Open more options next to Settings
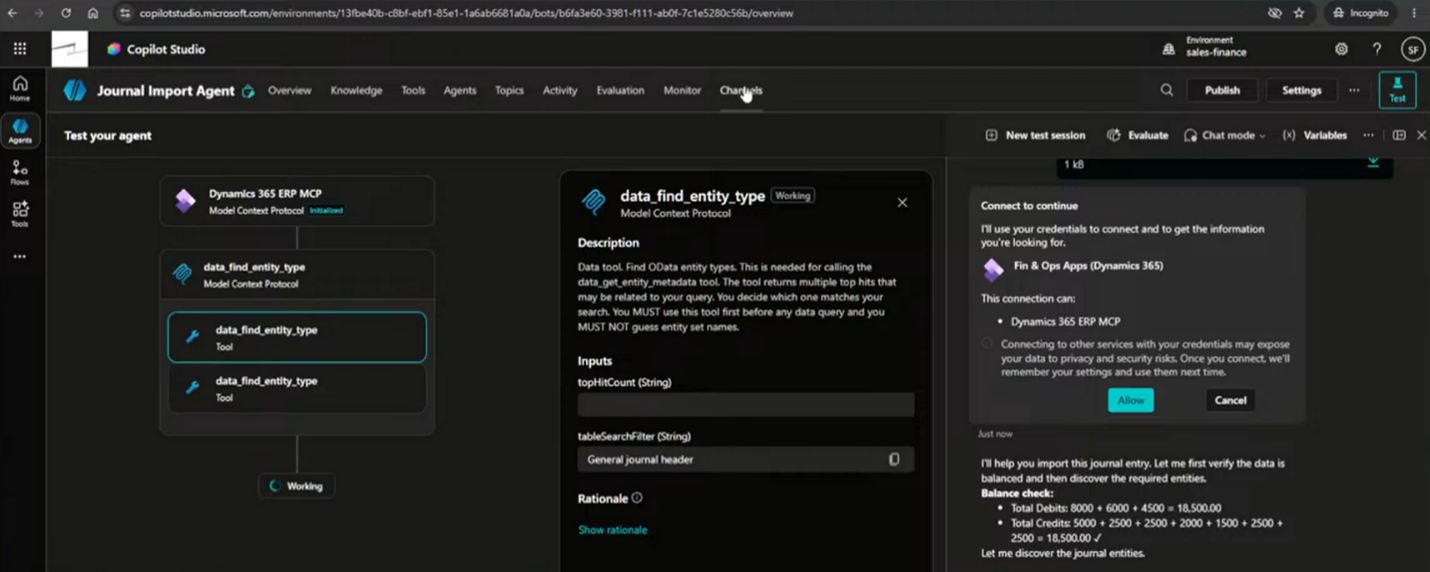The width and height of the screenshot is (1430, 572). (1354, 90)
